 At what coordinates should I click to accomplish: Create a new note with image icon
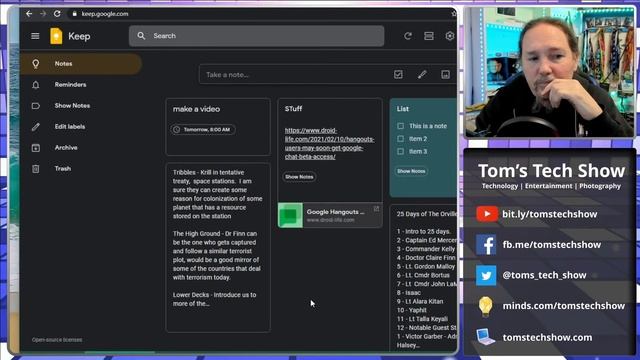pos(445,74)
